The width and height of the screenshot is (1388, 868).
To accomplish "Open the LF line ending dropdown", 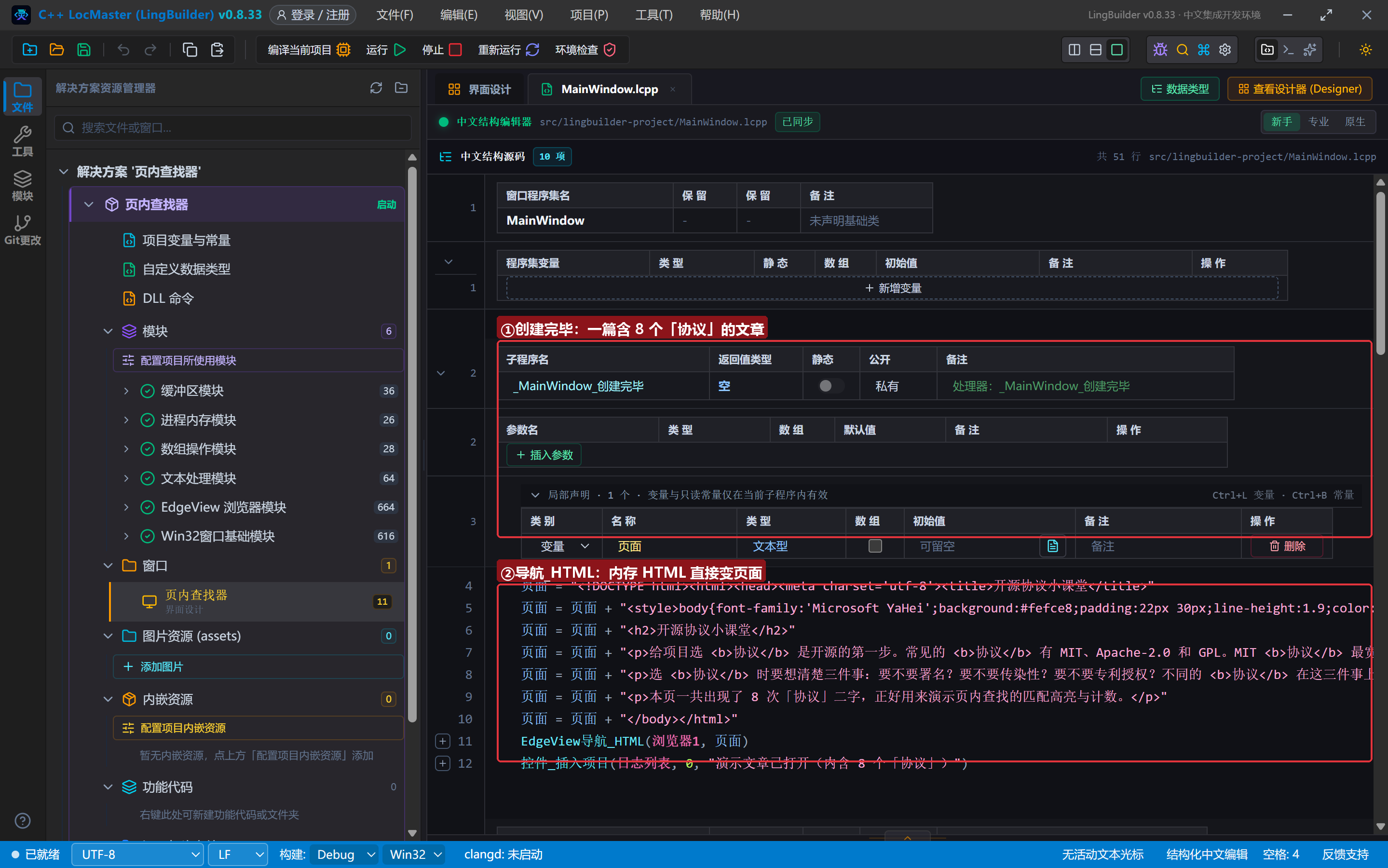I will tap(238, 854).
